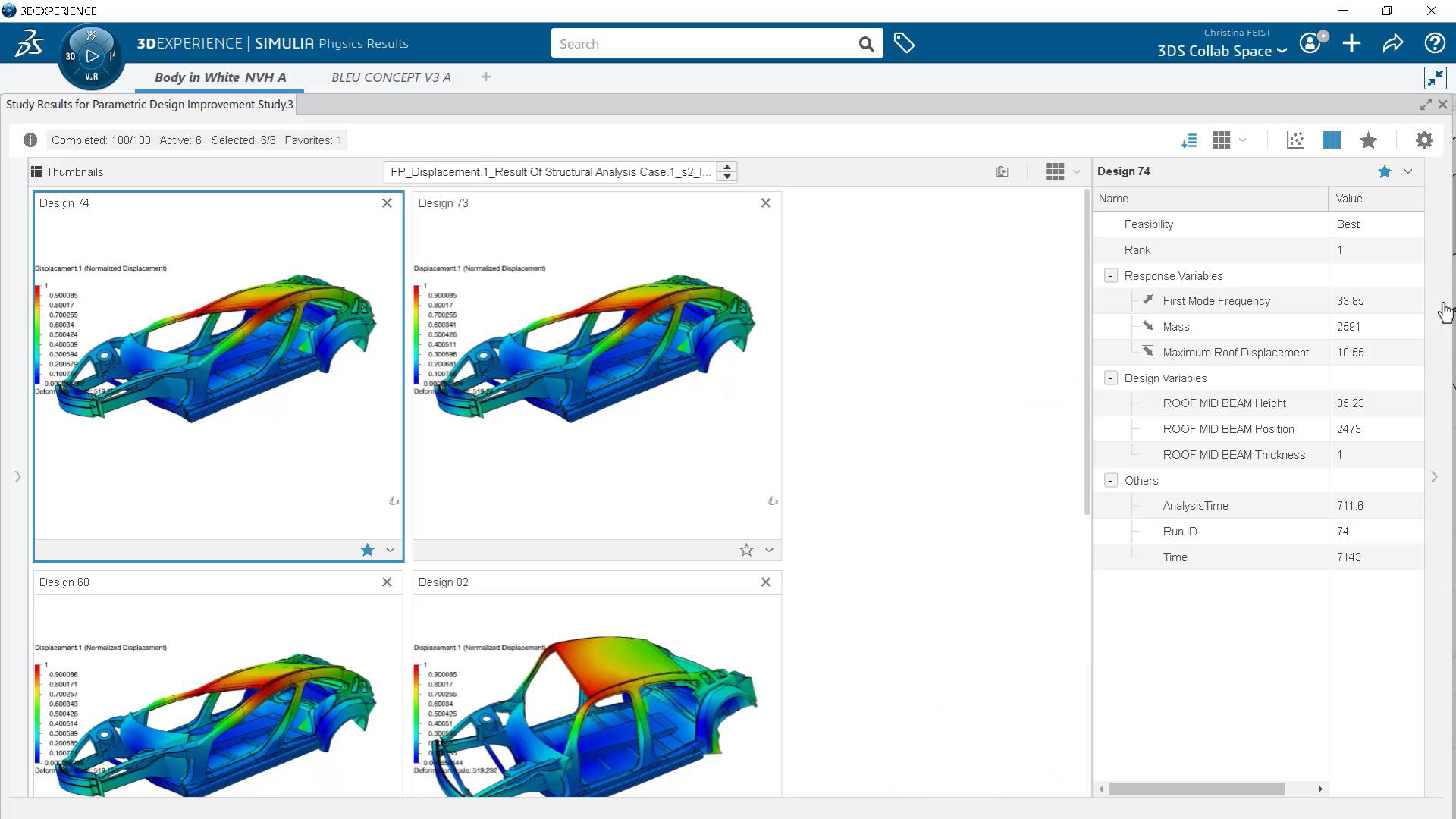The width and height of the screenshot is (1456, 819).
Task: Show favorites filter star in toolbar
Action: pos(1368,140)
